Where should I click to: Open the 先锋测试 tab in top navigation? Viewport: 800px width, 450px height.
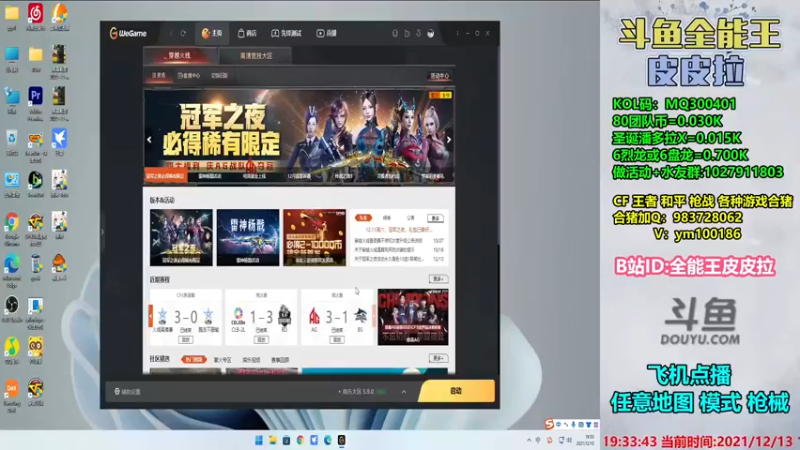[x=286, y=33]
